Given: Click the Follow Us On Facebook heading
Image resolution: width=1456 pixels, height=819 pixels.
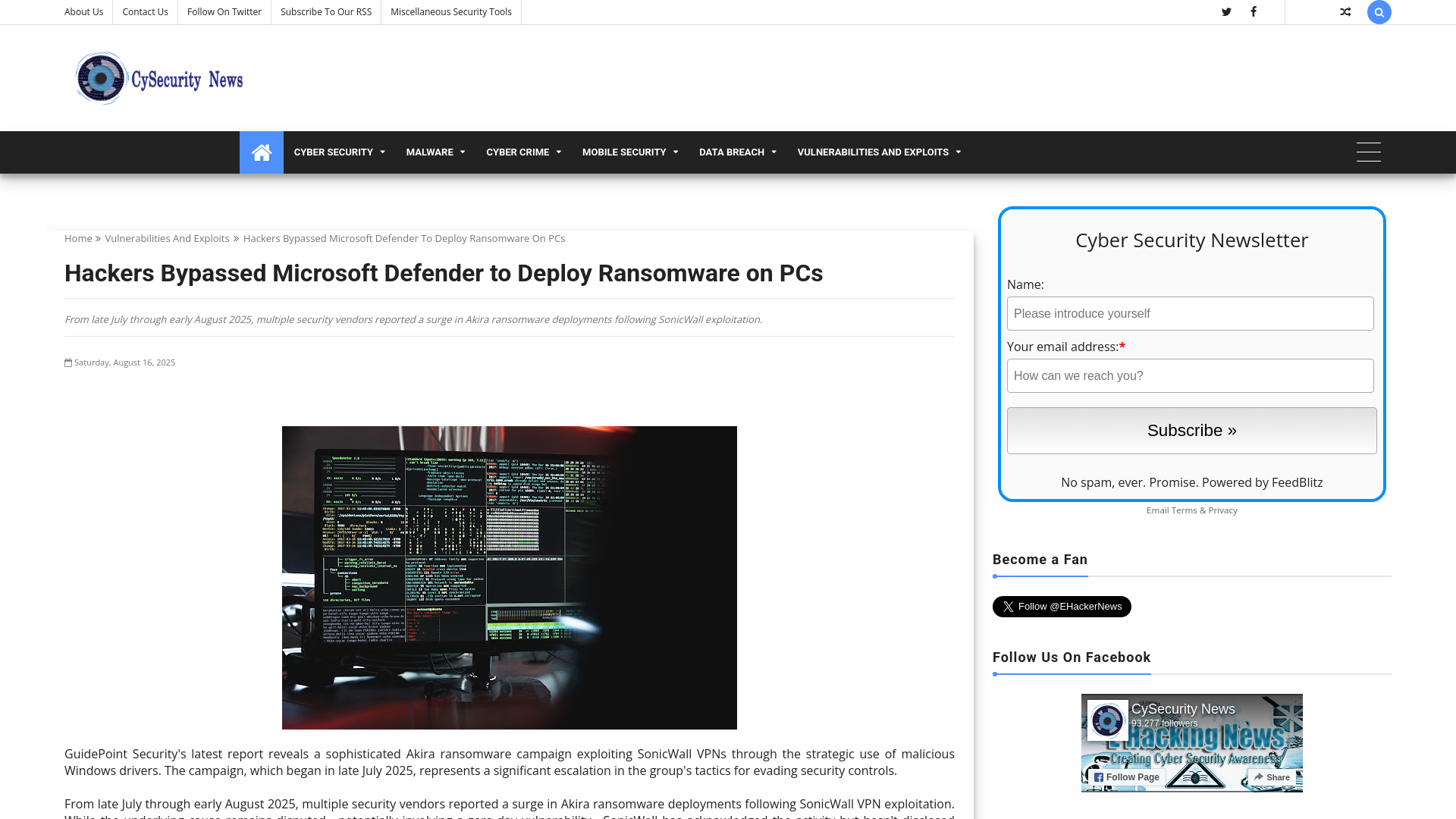Looking at the screenshot, I should click(x=1072, y=657).
